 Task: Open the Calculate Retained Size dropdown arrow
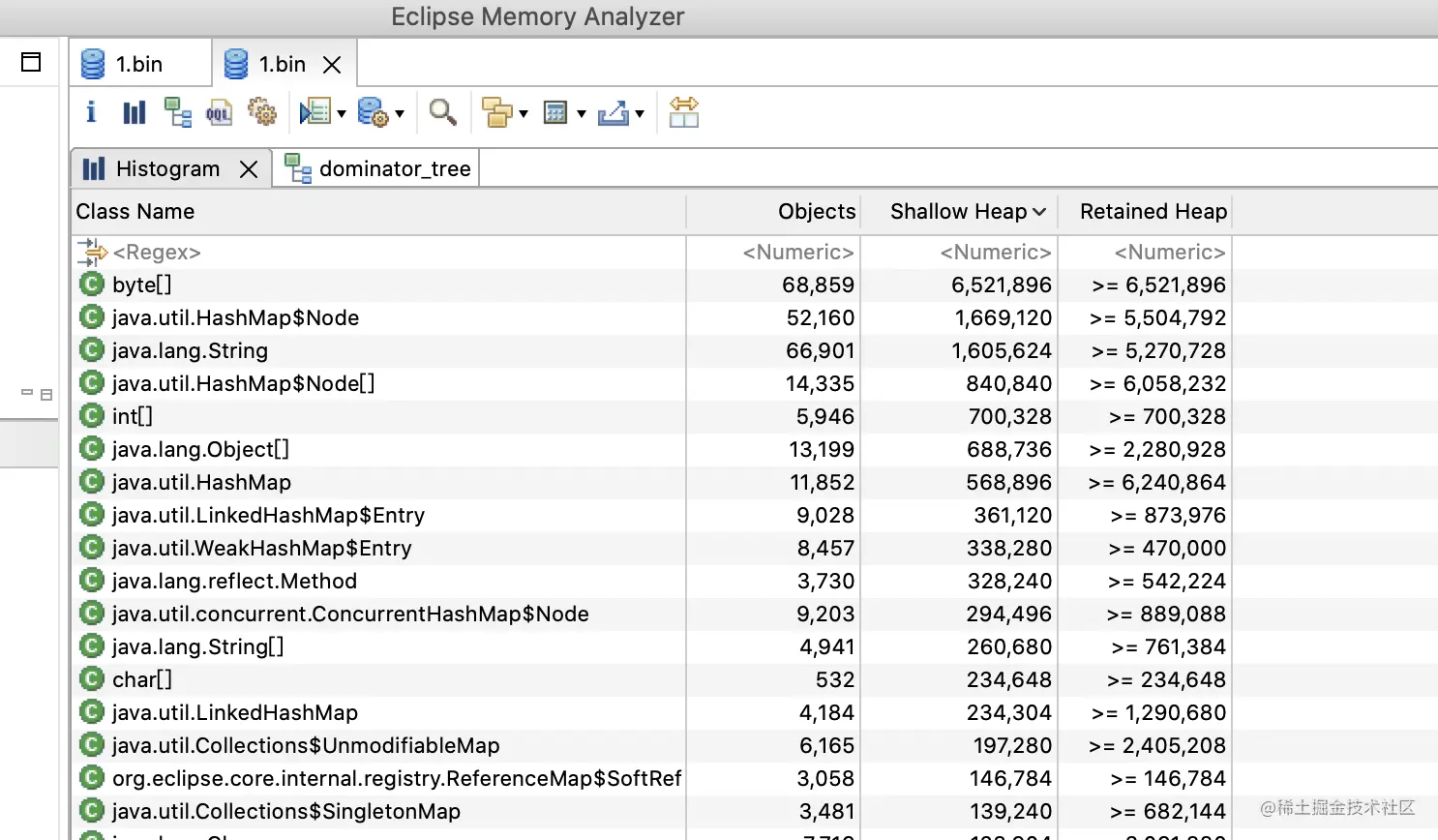tap(582, 114)
